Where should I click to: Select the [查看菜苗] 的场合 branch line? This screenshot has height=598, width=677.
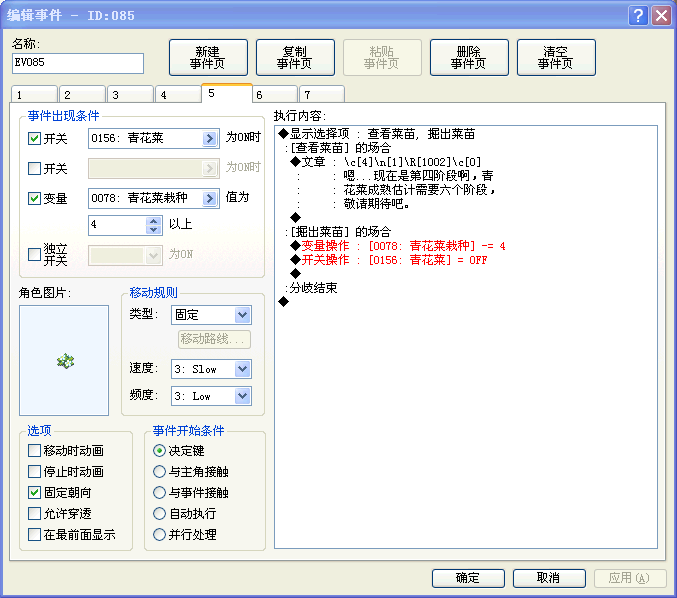pos(338,148)
